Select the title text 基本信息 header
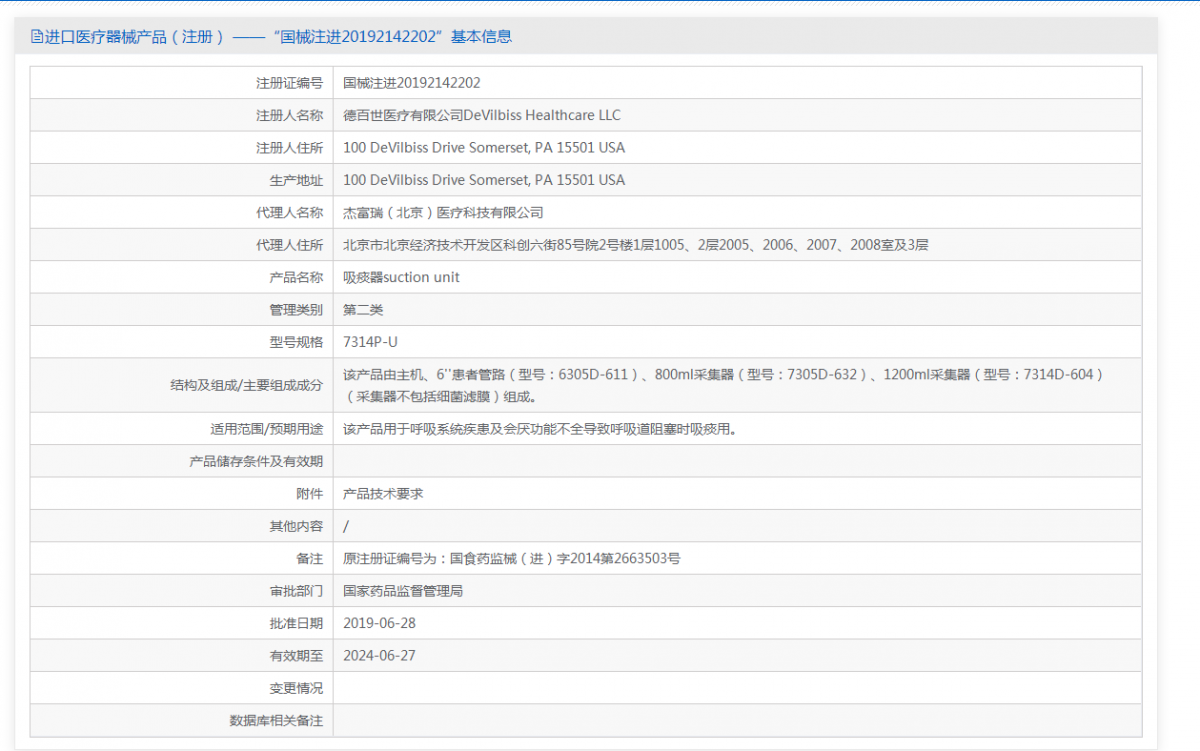The image size is (1200, 751). (481, 37)
